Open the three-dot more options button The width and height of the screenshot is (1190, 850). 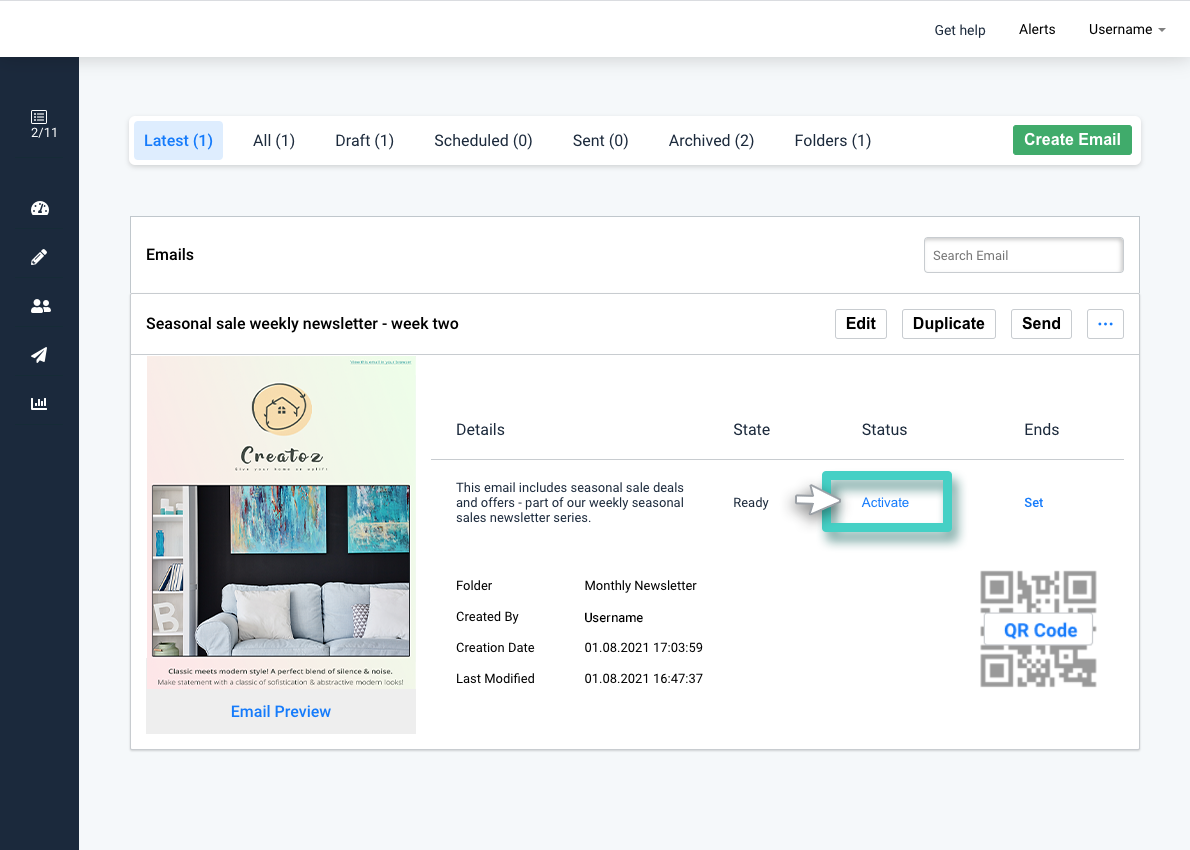pyautogui.click(x=1105, y=324)
